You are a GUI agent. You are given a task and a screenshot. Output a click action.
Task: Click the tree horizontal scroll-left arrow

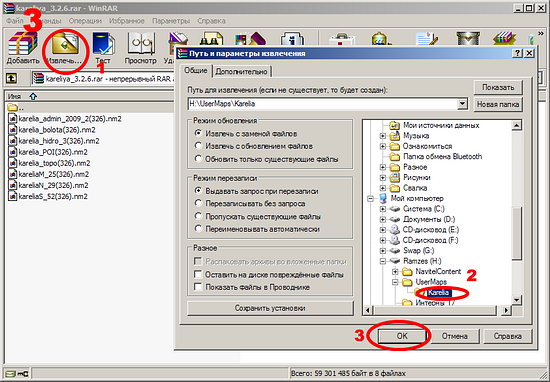(368, 310)
